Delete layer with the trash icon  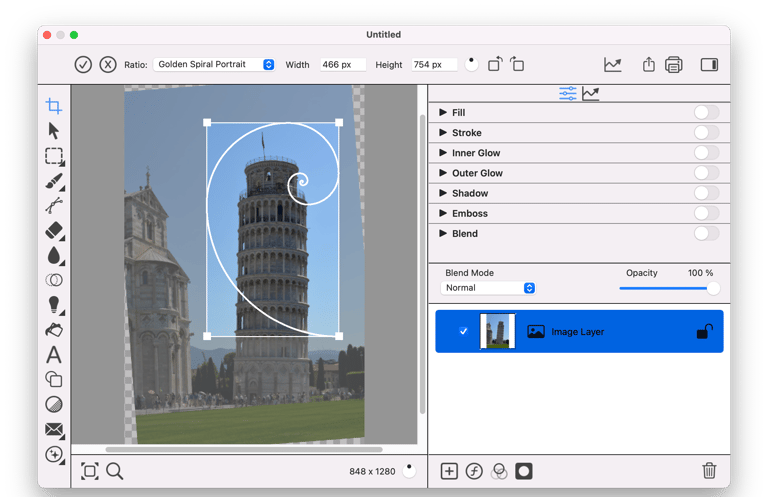pyautogui.click(x=709, y=471)
